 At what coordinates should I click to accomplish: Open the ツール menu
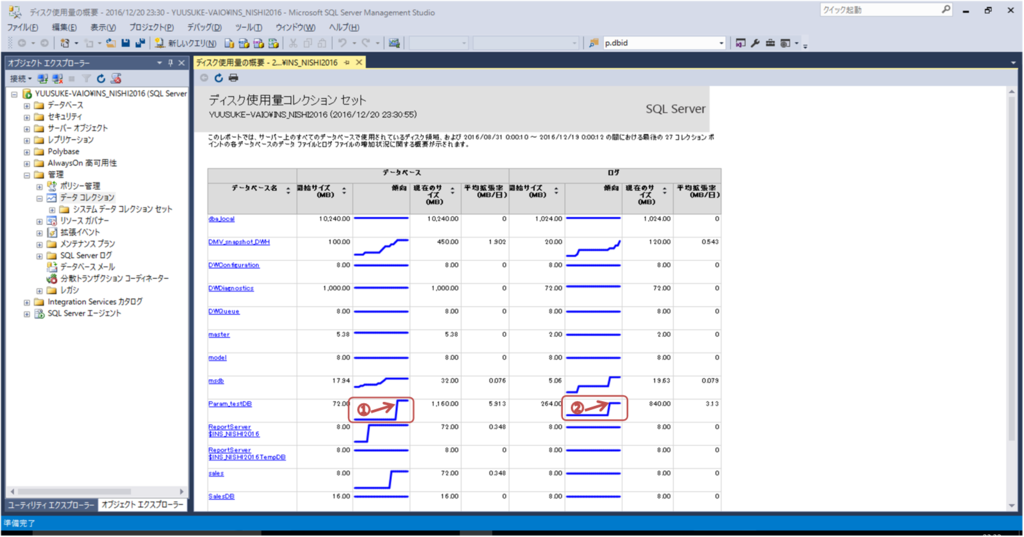[248, 27]
